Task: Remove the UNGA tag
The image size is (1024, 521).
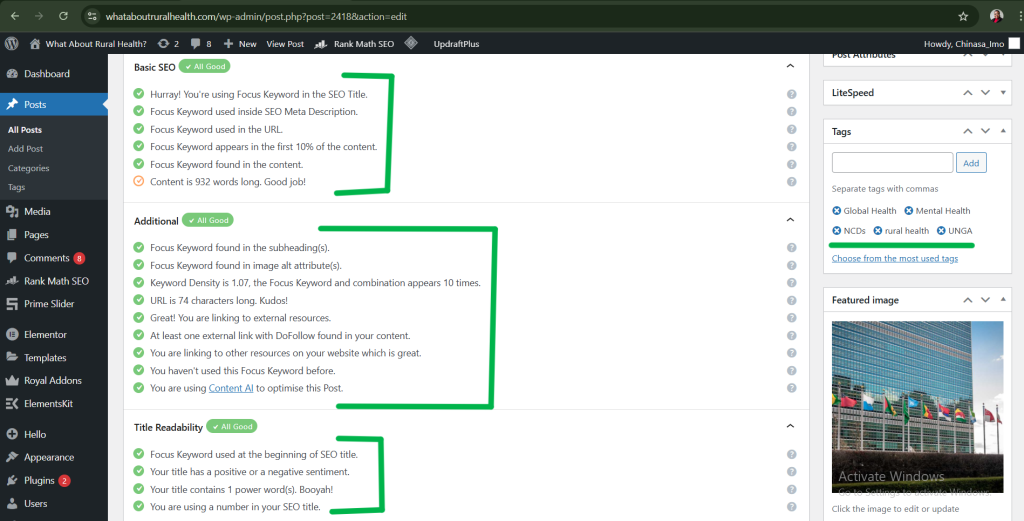Action: tap(941, 231)
